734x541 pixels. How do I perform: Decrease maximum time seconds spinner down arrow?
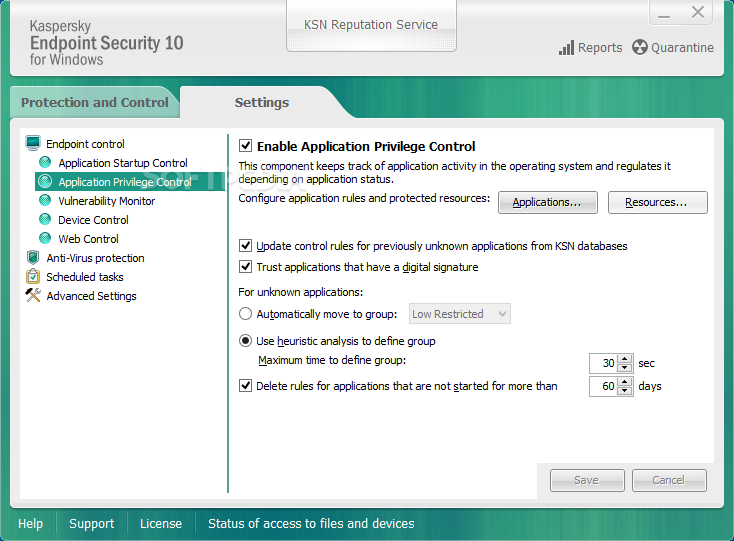(x=625, y=368)
